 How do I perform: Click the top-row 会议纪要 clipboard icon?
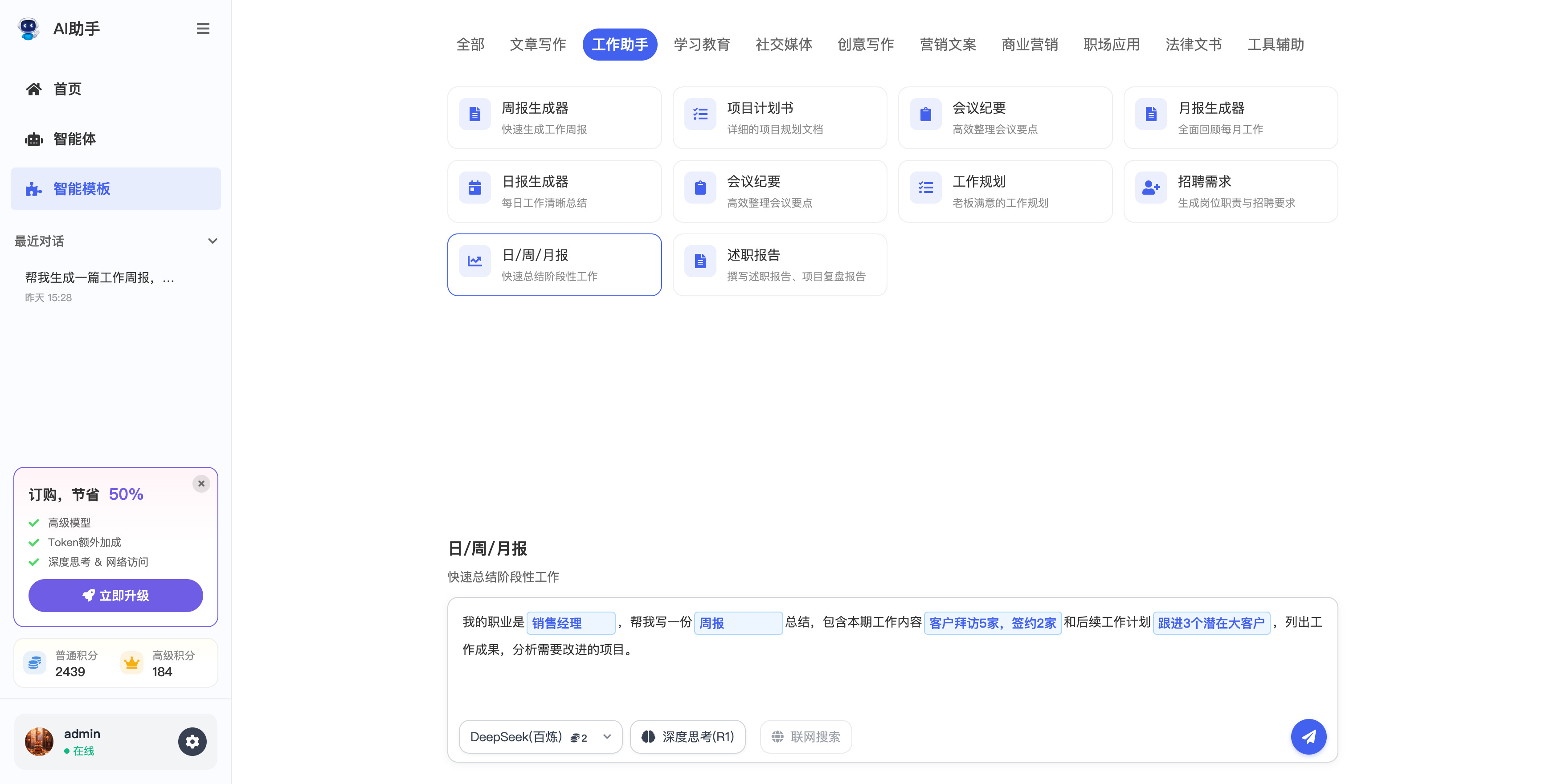point(925,114)
